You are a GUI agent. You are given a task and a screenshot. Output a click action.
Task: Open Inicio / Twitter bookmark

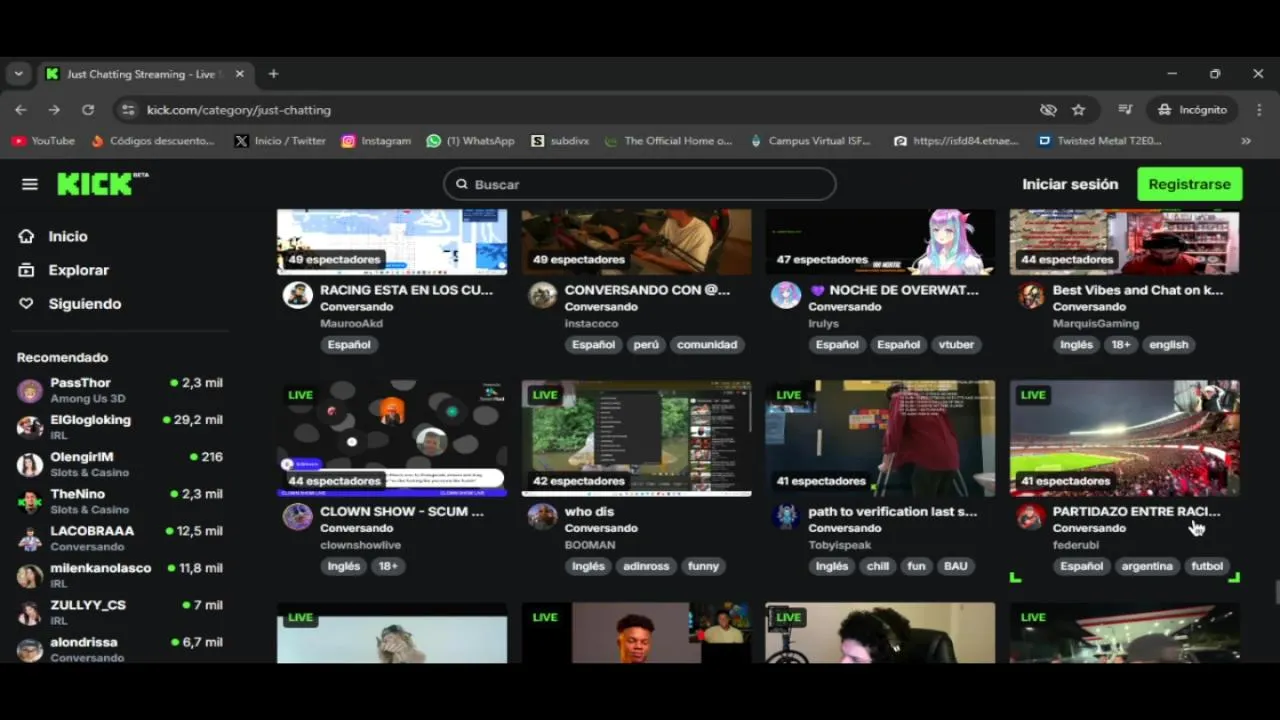point(280,141)
